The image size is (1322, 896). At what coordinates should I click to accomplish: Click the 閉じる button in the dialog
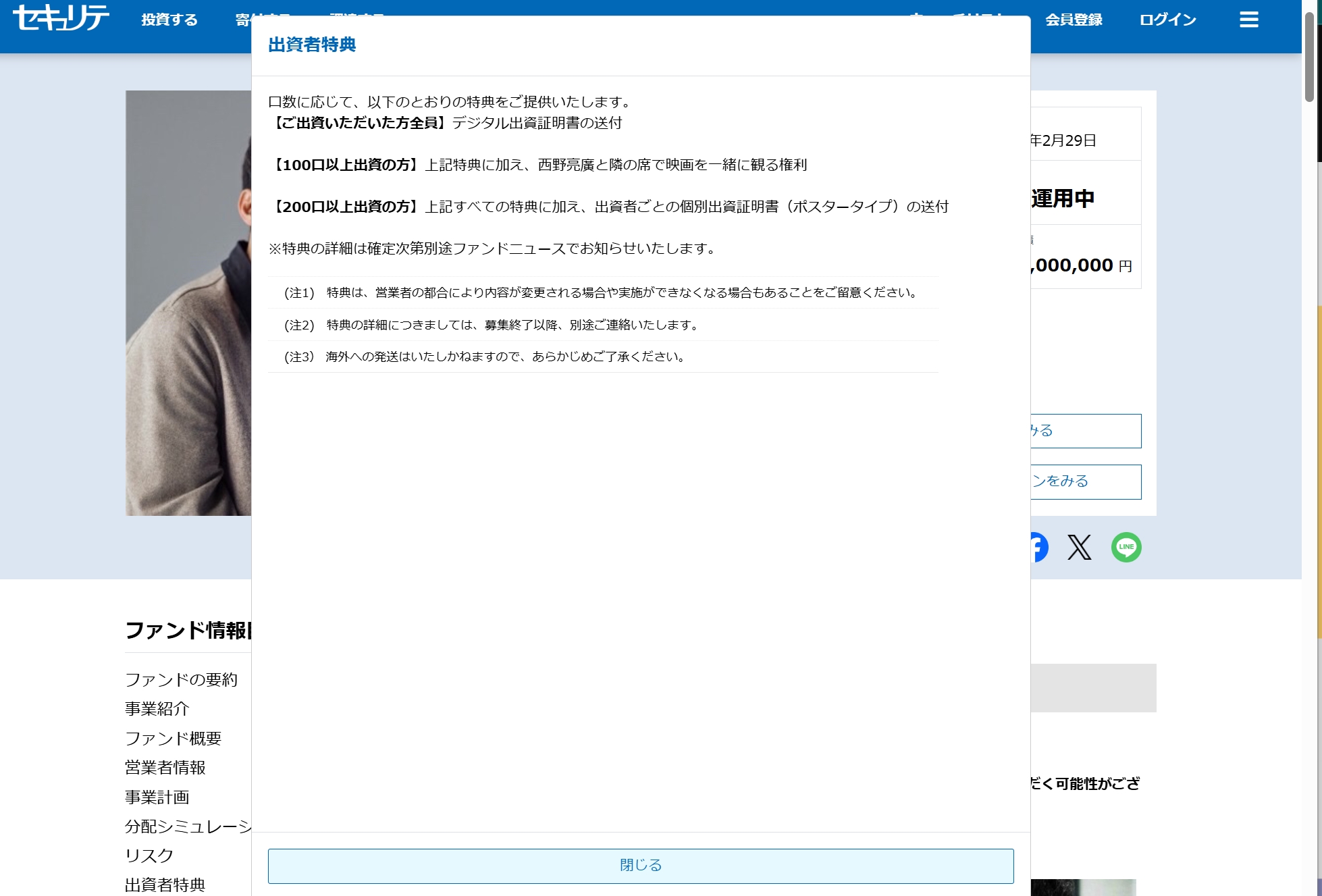tap(640, 866)
